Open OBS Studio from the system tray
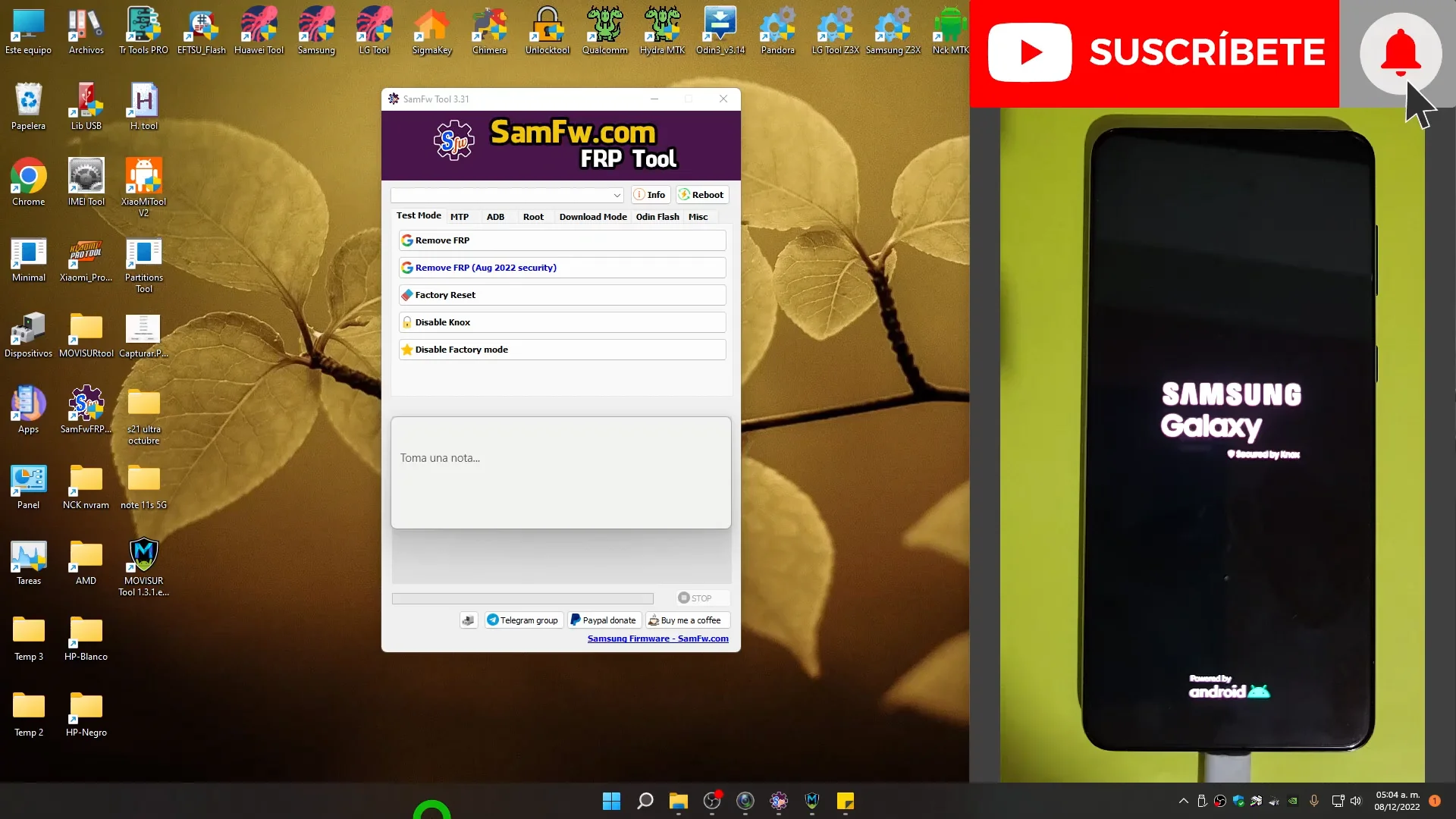 [x=1219, y=801]
